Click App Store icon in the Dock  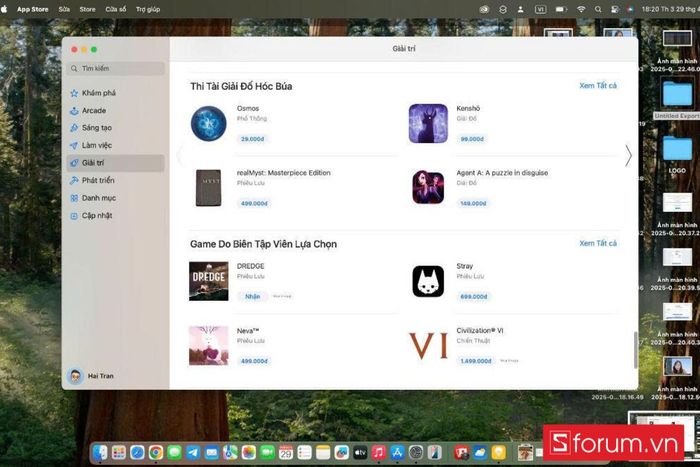(397, 453)
